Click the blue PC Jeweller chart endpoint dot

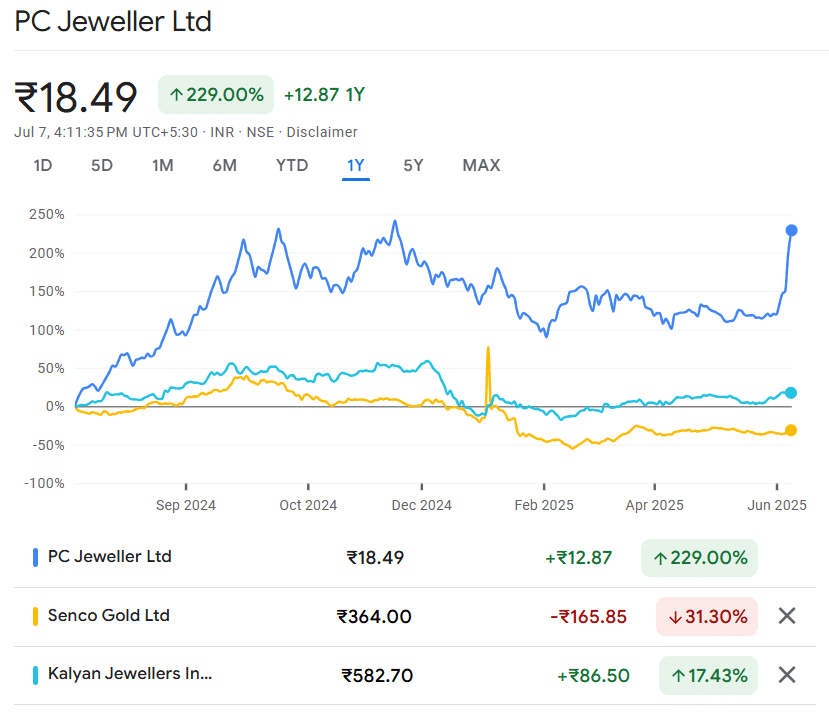(791, 231)
